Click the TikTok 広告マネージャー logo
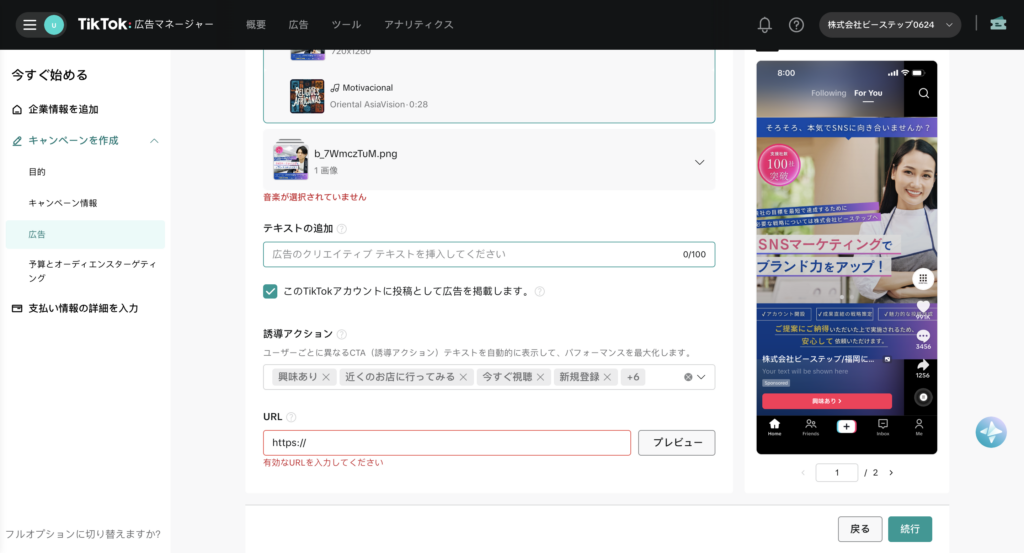Screen dimensions: 1024x553 [145, 24]
